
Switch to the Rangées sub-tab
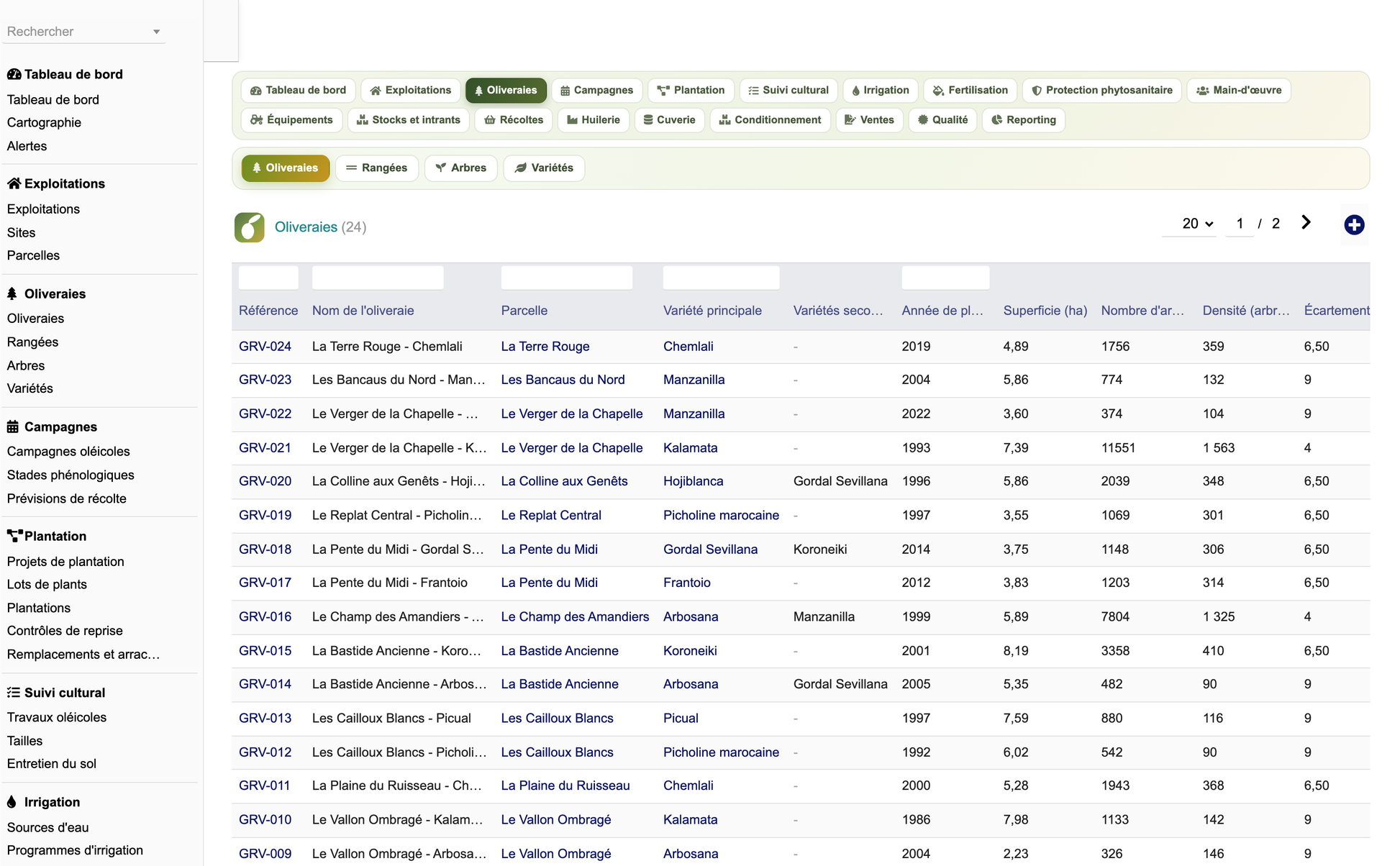tap(376, 168)
